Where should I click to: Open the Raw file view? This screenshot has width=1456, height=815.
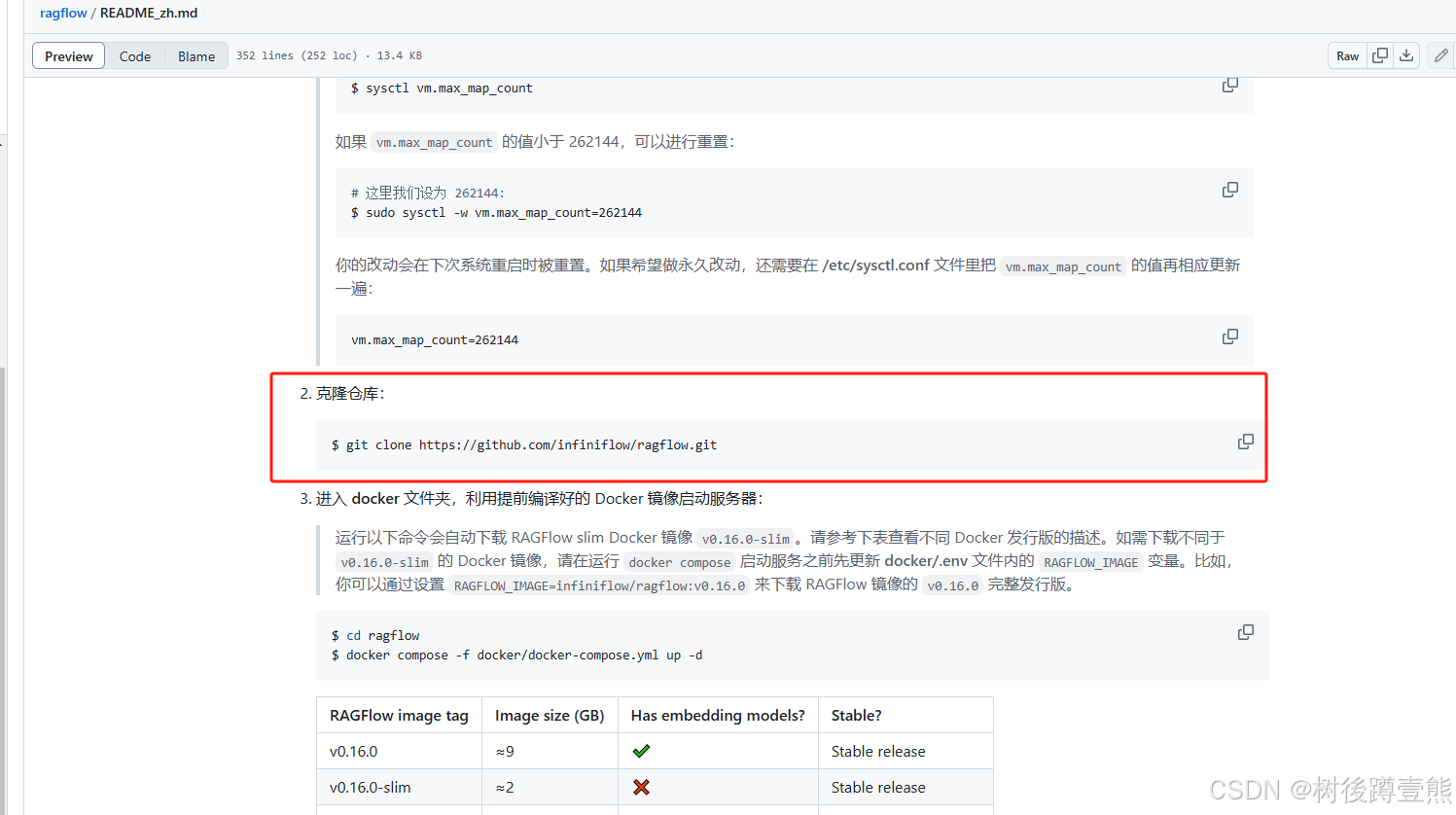pos(1347,56)
